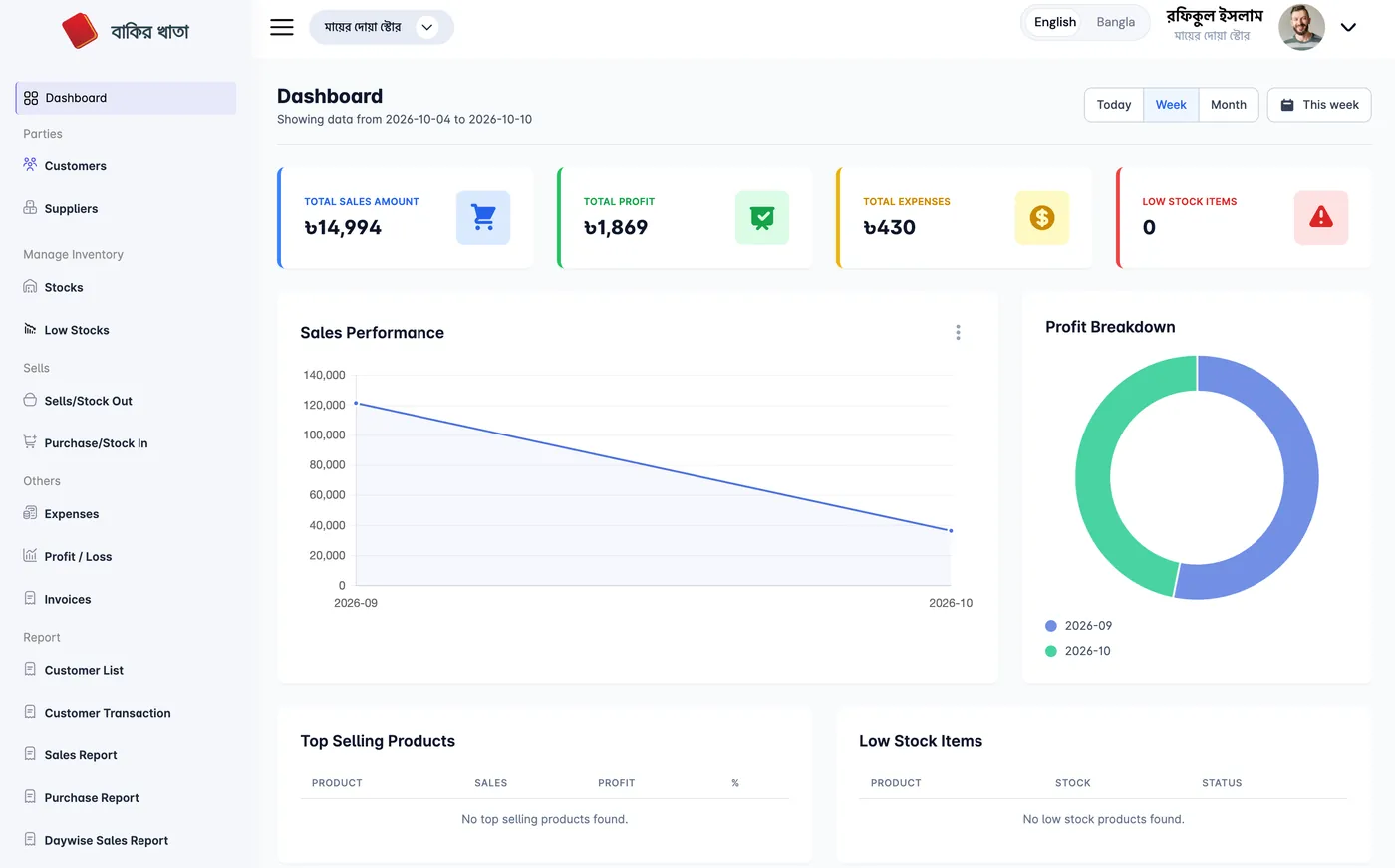Open Daywise Sales Report

click(107, 841)
